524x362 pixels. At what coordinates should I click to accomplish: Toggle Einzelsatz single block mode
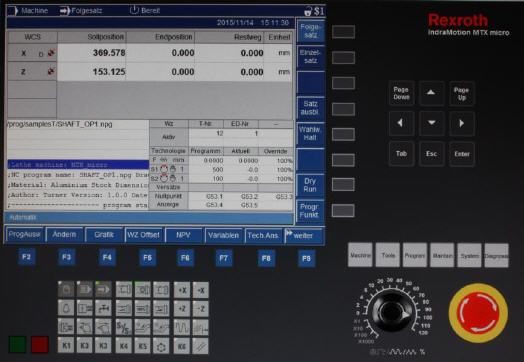click(x=310, y=57)
